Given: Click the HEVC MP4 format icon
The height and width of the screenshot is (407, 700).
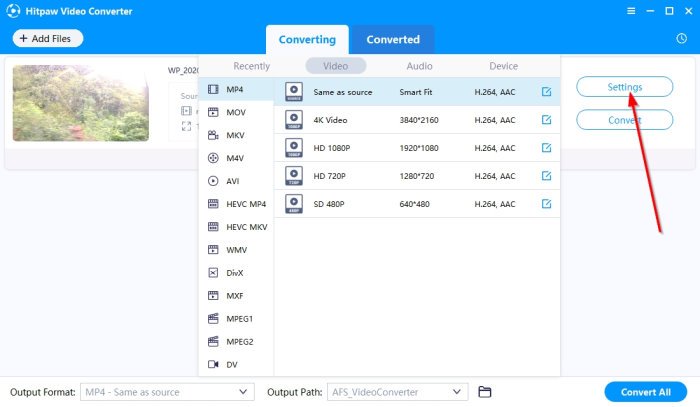Looking at the screenshot, I should [213, 204].
